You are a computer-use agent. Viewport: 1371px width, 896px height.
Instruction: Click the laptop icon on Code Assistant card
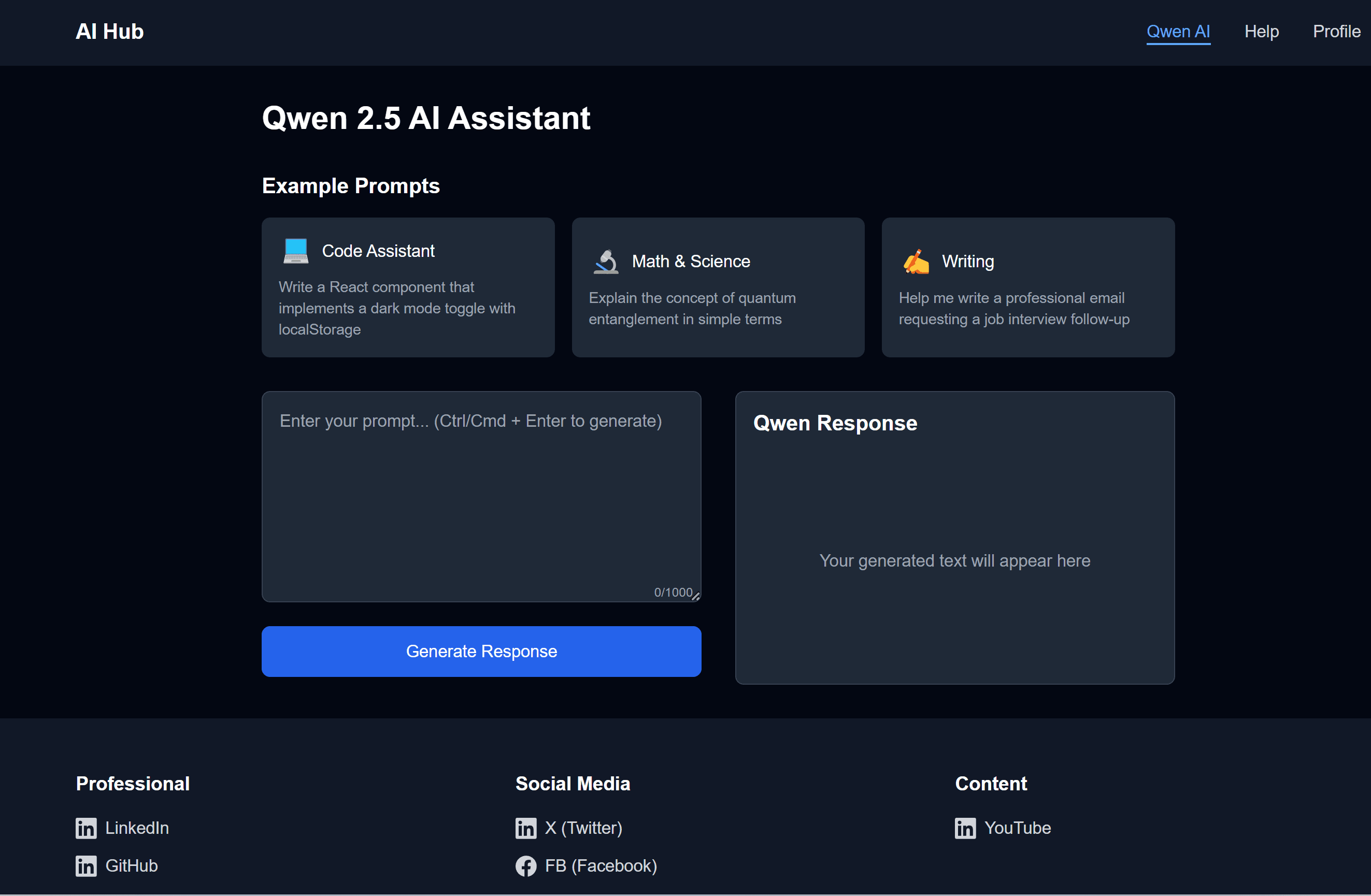pyautogui.click(x=295, y=251)
